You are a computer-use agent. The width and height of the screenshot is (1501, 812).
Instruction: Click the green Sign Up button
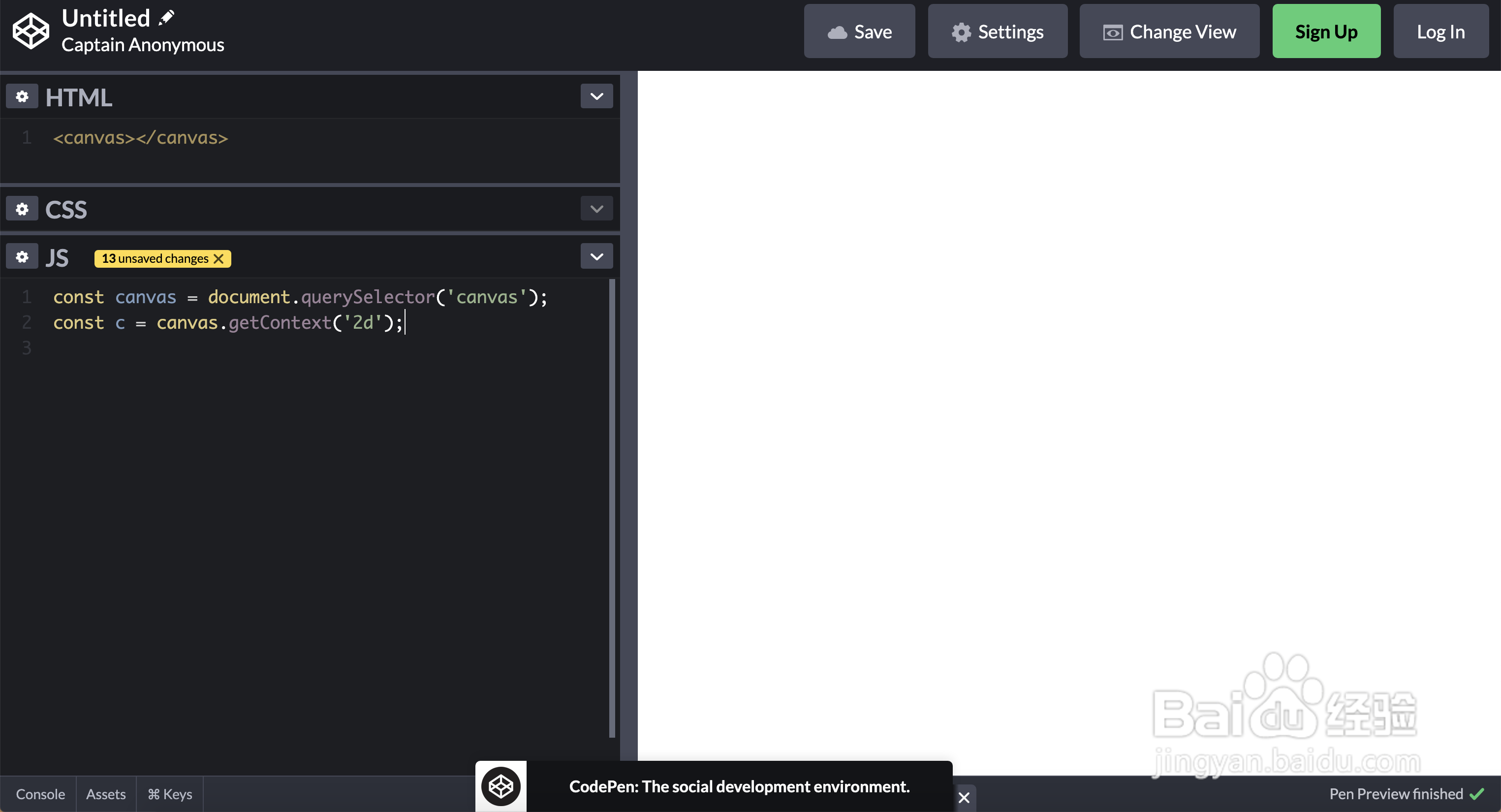click(x=1326, y=31)
